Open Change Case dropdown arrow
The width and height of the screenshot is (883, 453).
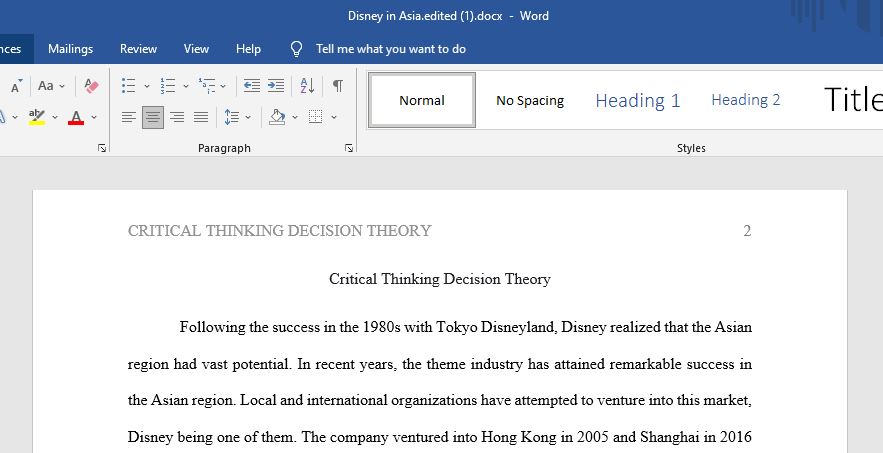(x=62, y=86)
